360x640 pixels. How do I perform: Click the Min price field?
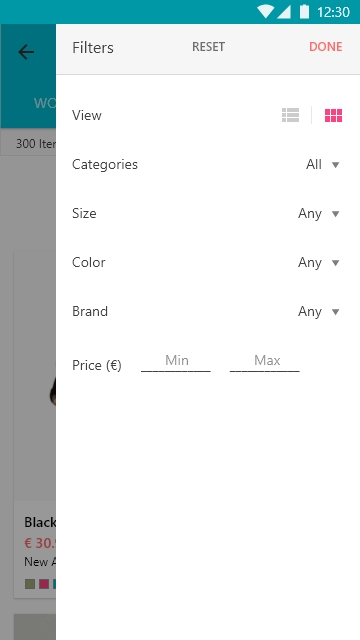pyautogui.click(x=176, y=362)
